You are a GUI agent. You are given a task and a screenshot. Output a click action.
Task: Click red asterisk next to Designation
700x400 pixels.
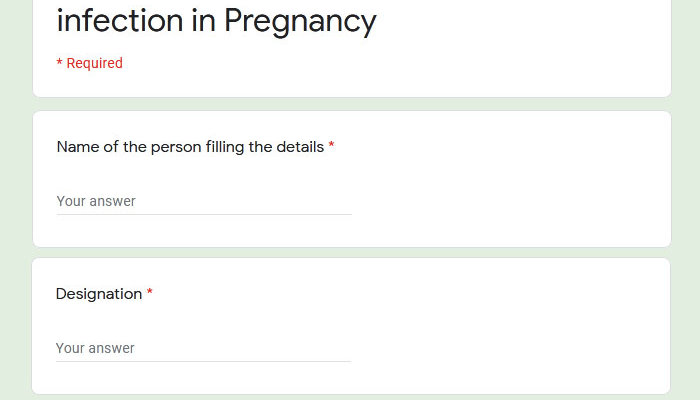(x=150, y=292)
